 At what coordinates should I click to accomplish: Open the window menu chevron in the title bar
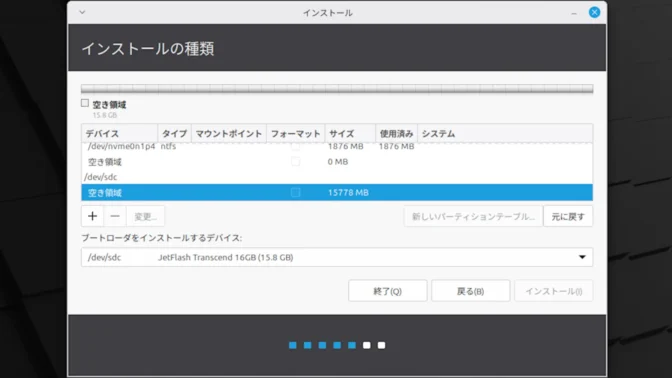(x=82, y=12)
